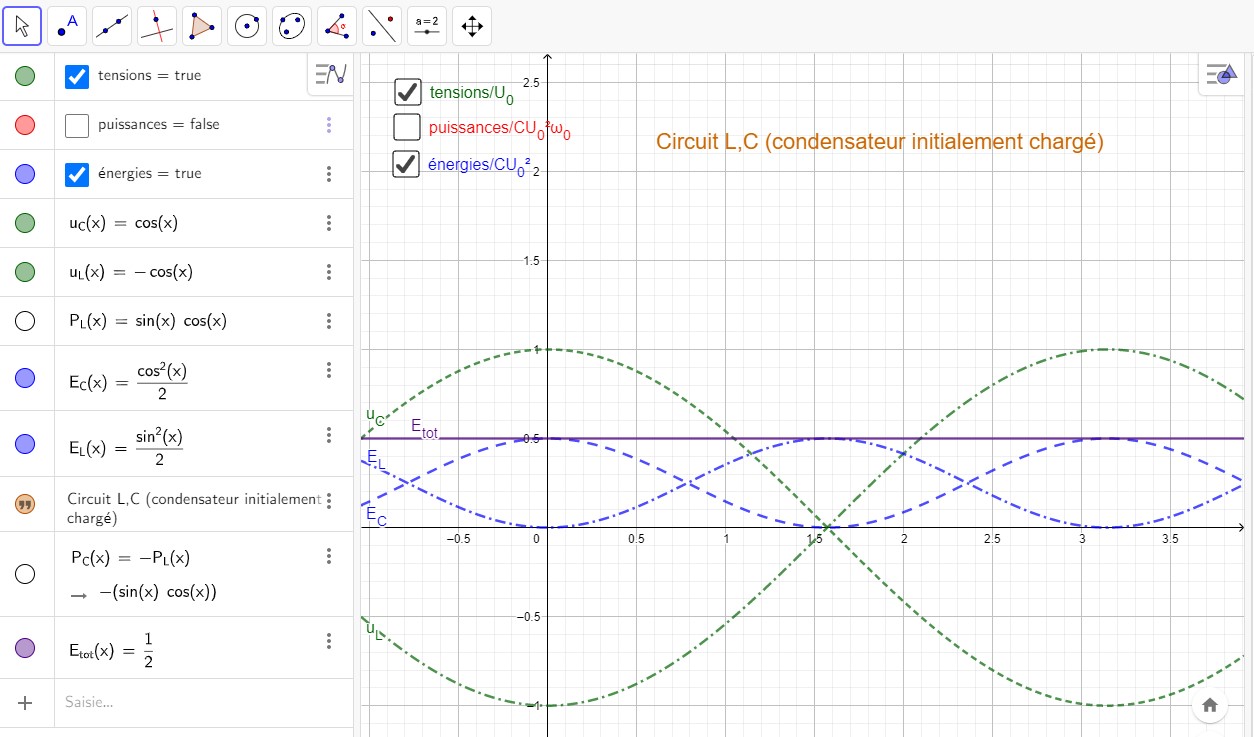Screen dimensions: 1254x737
Task: Open more options for énergies row
Action: coord(329,174)
